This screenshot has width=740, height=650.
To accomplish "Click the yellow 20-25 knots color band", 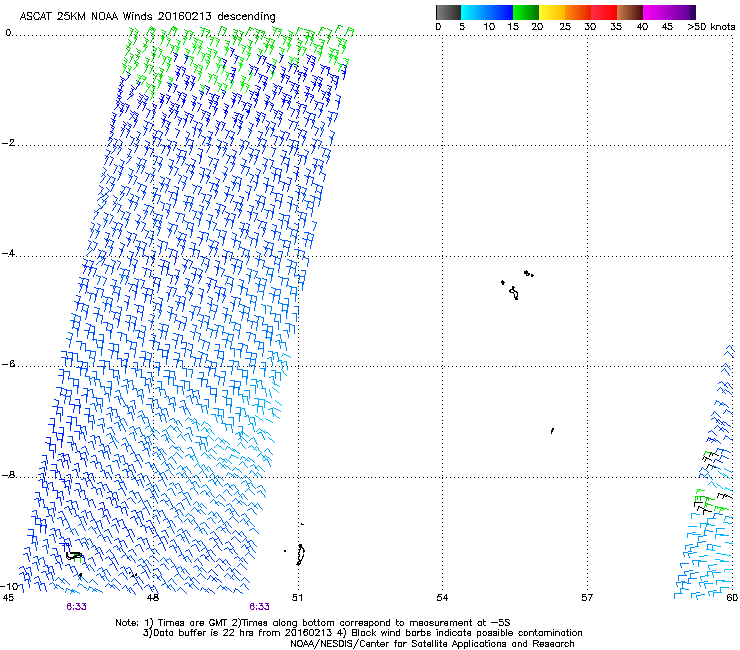I will click(x=552, y=12).
